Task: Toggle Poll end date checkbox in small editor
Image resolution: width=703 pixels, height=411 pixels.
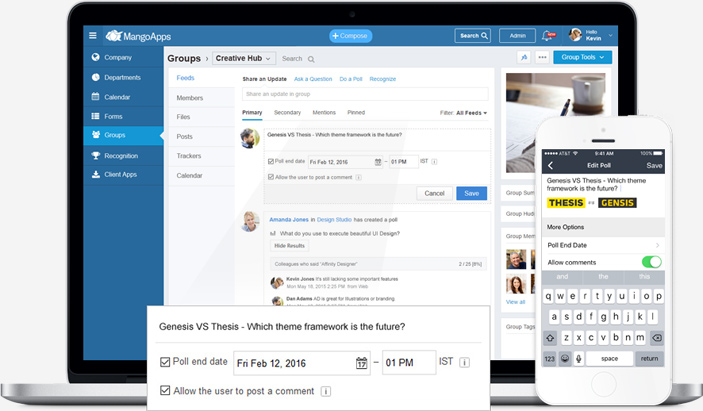Action: [x=271, y=161]
